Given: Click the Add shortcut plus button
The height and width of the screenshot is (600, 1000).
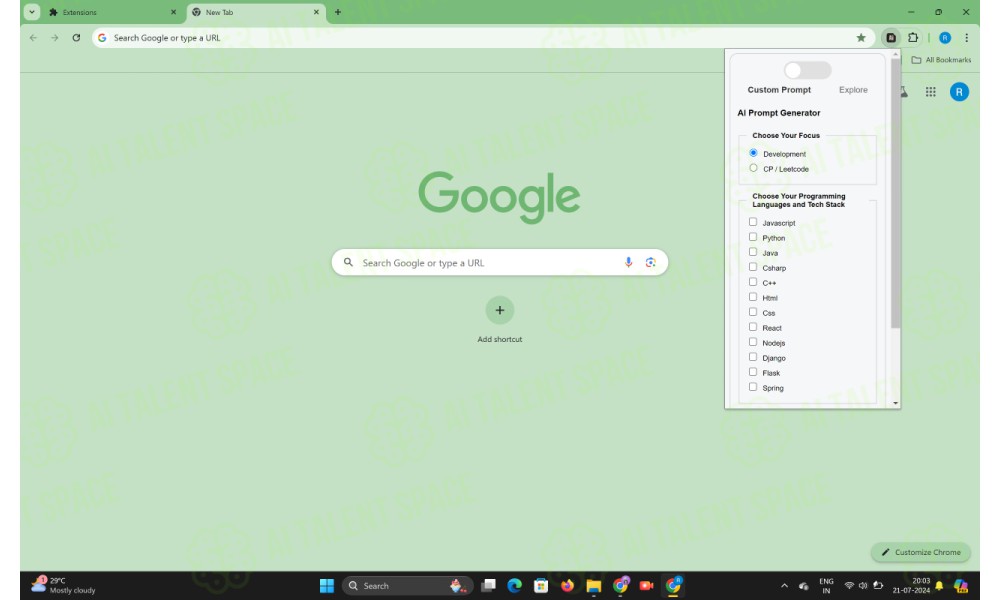Looking at the screenshot, I should click(x=500, y=310).
